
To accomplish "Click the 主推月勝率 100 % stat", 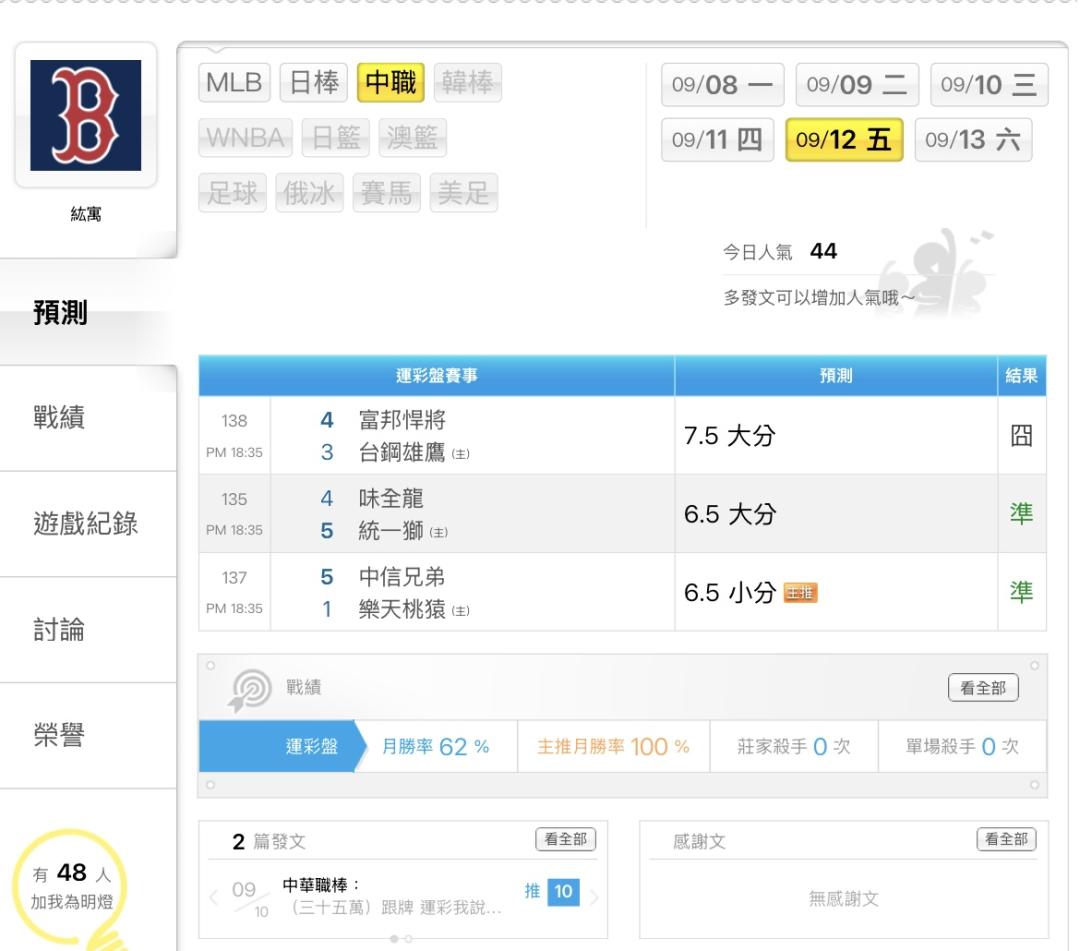I will tap(613, 746).
